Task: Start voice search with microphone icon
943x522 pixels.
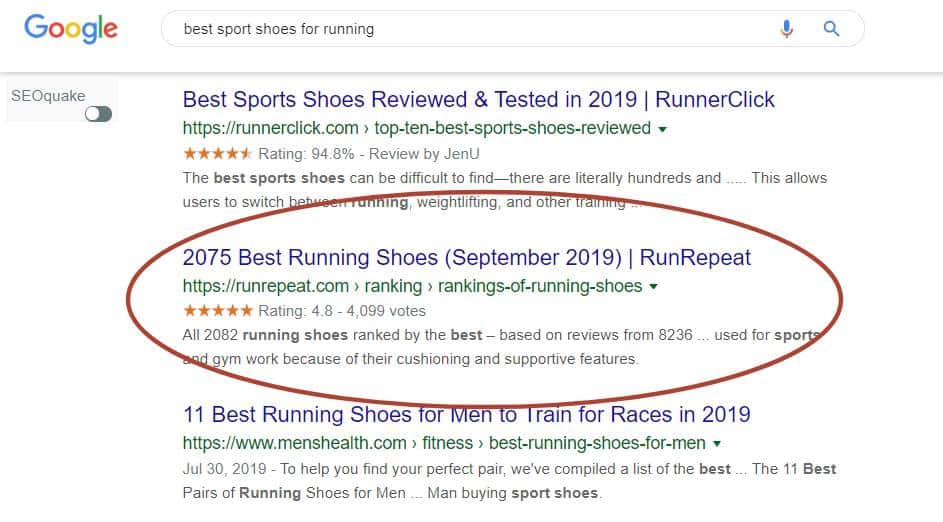Action: point(786,28)
